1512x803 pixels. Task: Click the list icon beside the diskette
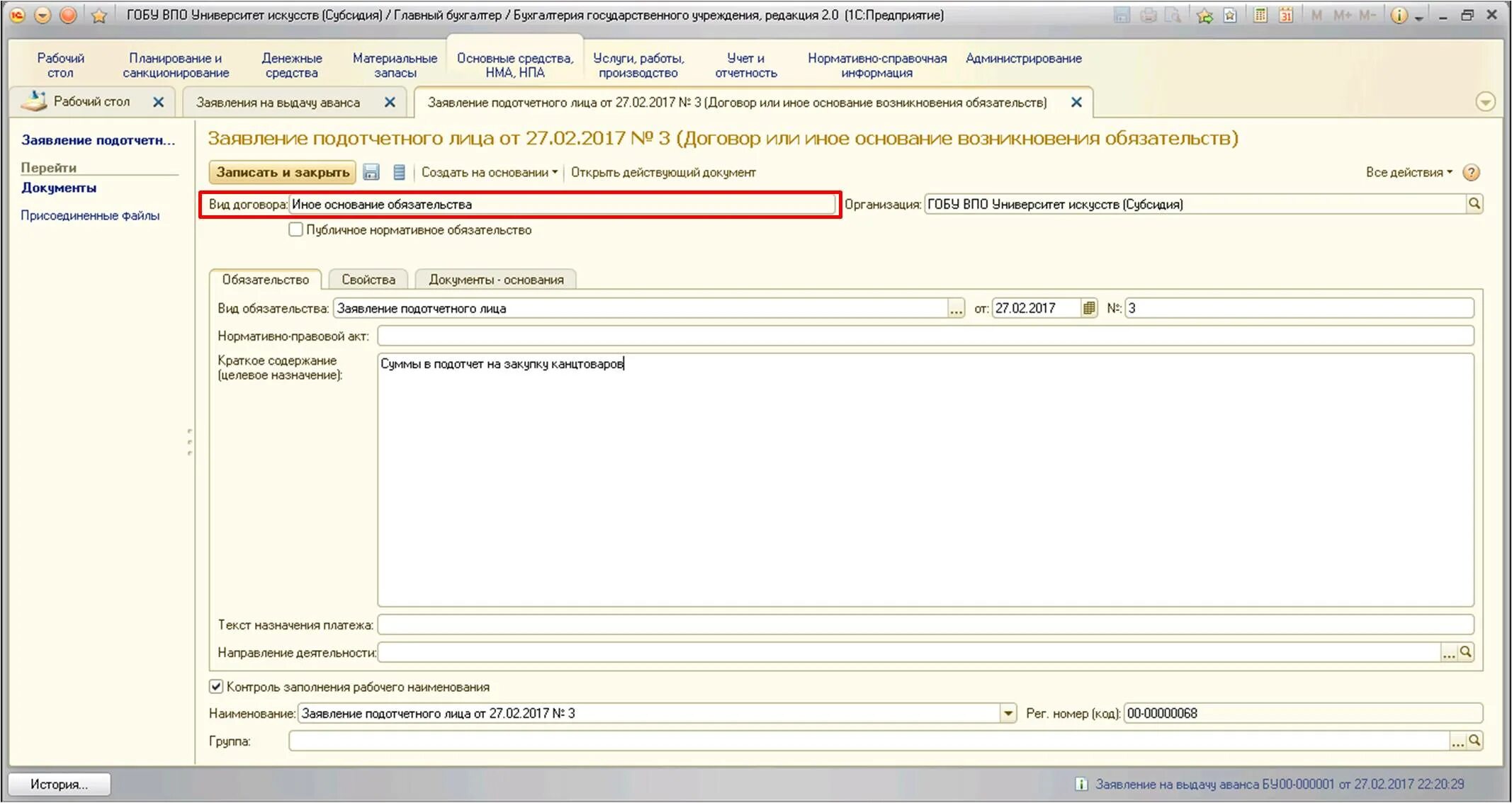399,172
